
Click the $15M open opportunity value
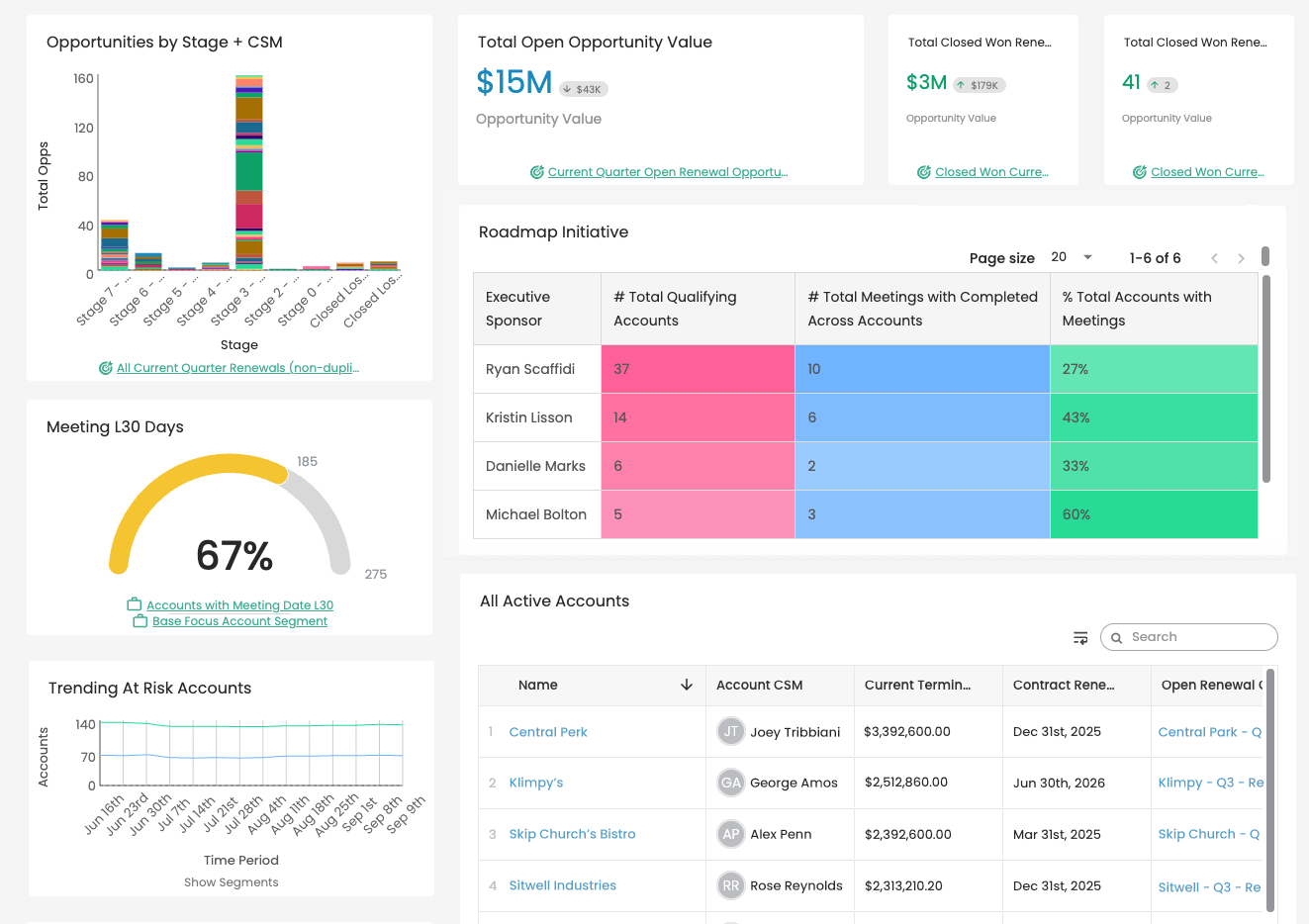click(514, 82)
